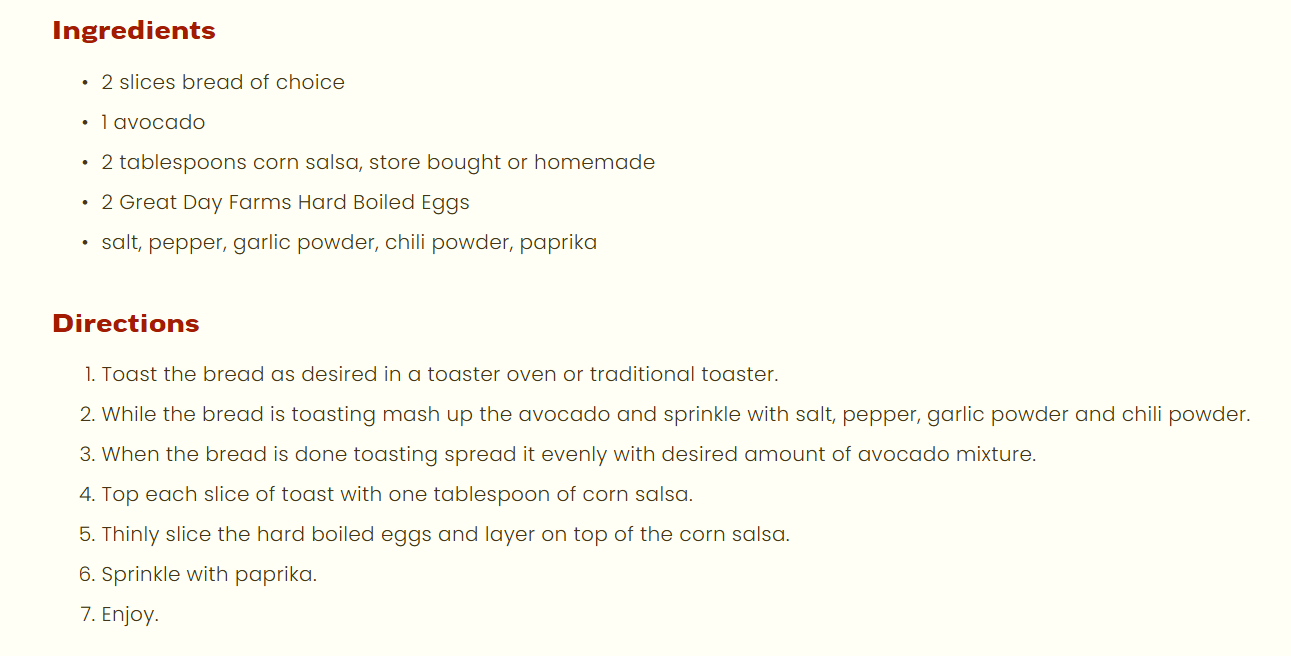Select the final "Enjoy" step

coord(130,614)
